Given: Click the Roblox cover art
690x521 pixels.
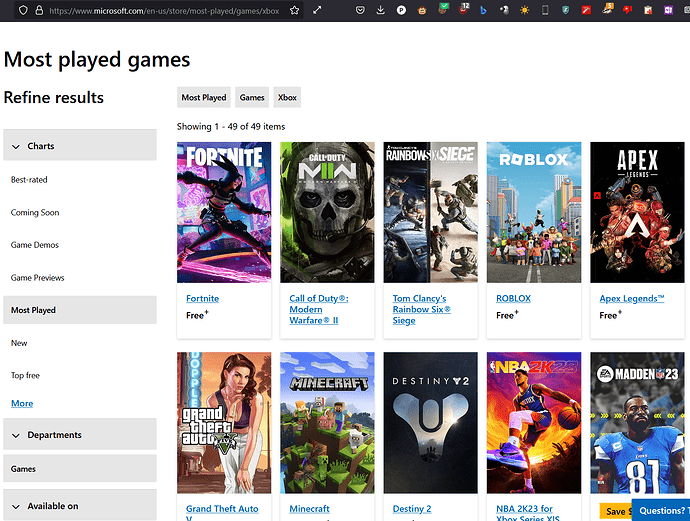Looking at the screenshot, I should 534,212.
